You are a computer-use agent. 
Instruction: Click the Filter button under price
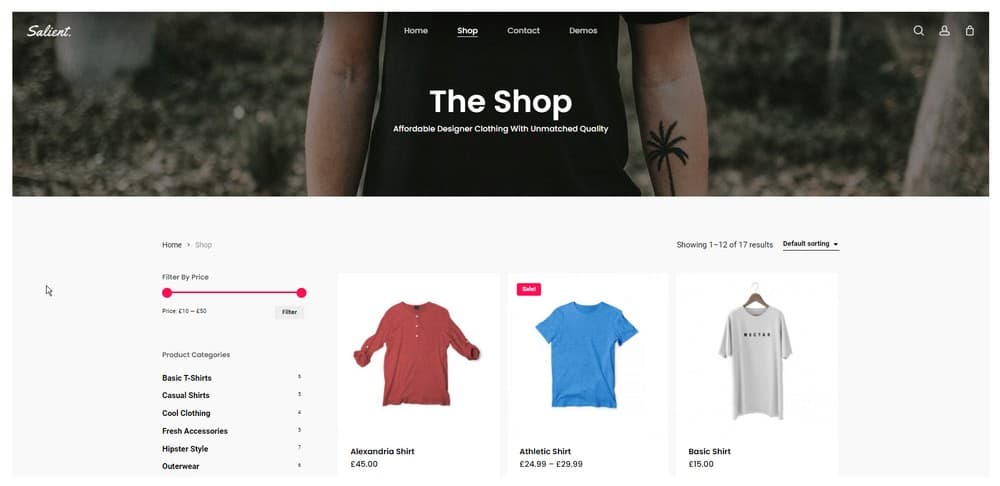tap(290, 313)
